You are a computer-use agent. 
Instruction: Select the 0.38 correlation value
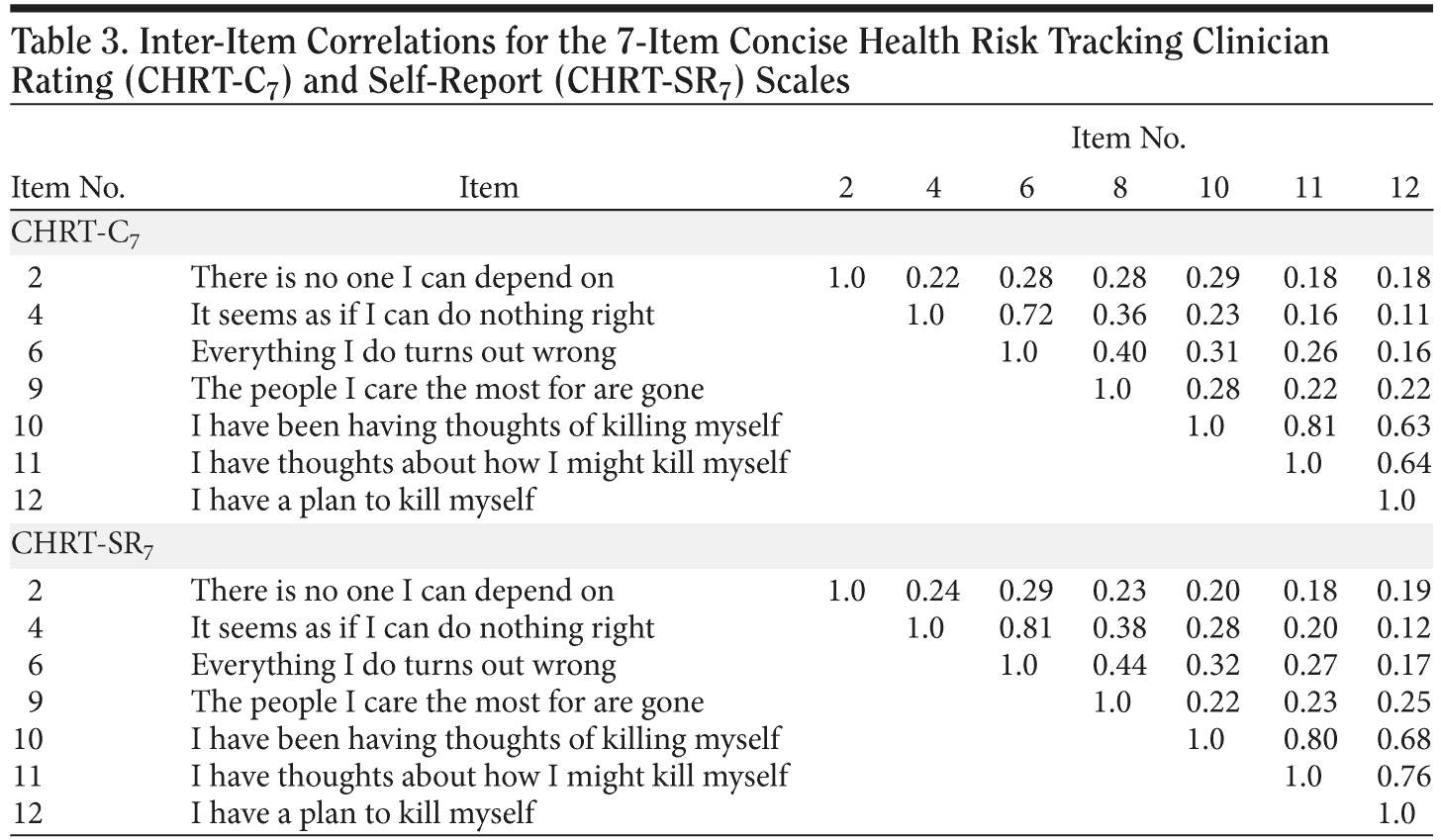1119,628
